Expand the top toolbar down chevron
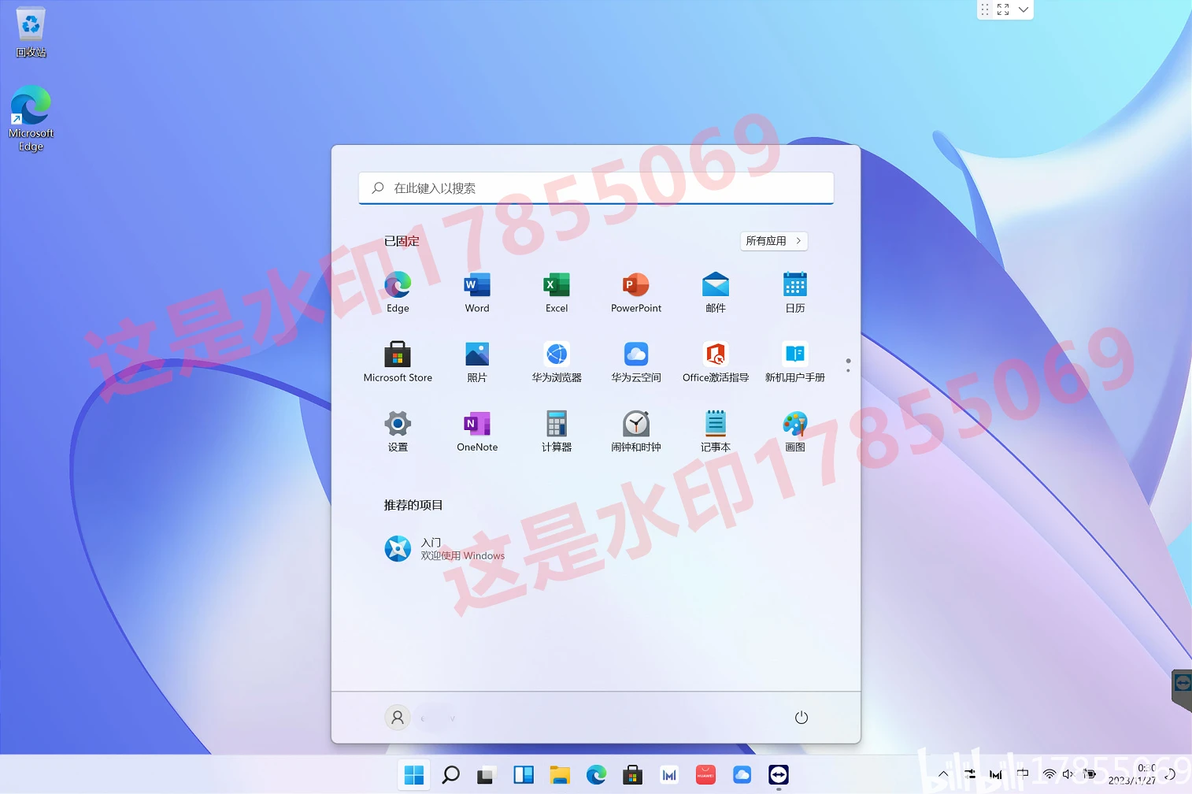Image resolution: width=1192 pixels, height=794 pixels. (1023, 10)
